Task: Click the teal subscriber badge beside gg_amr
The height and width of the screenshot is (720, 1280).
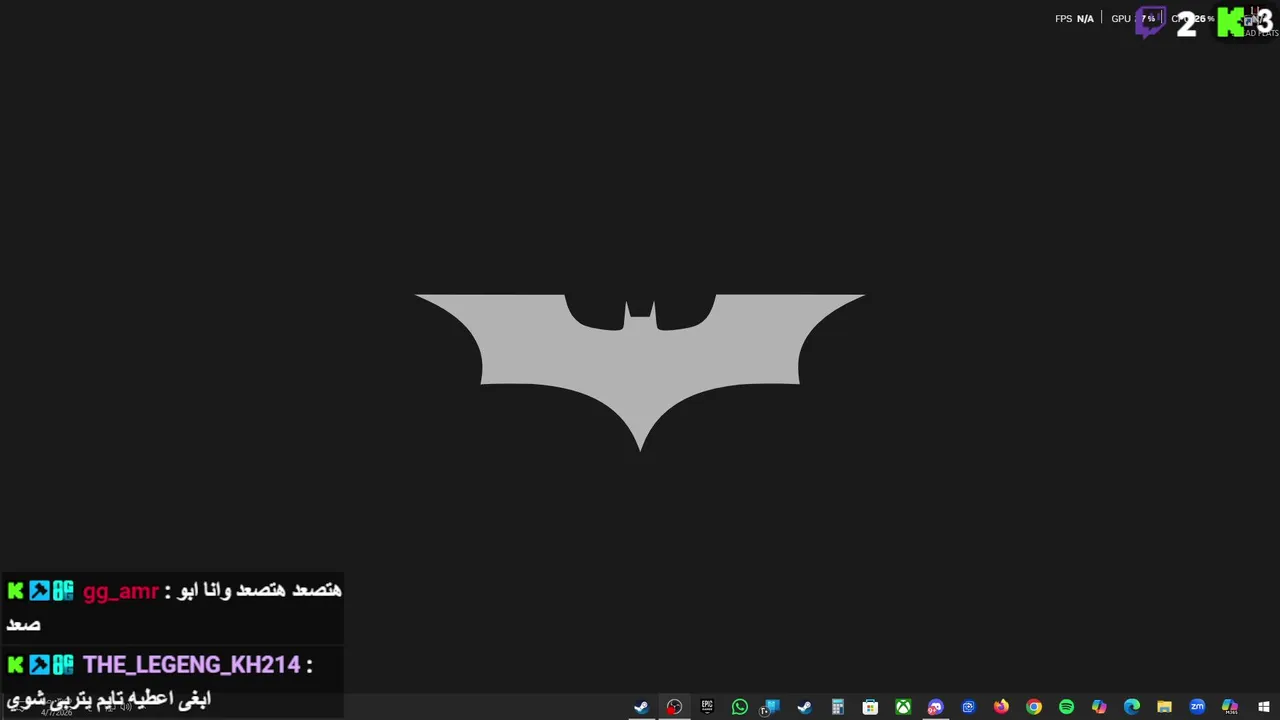Action: [x=63, y=591]
